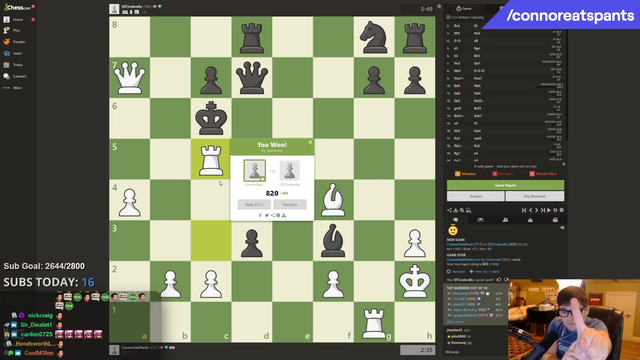Click the download game icon
Viewport: 640px width, 360px height.
click(456, 210)
